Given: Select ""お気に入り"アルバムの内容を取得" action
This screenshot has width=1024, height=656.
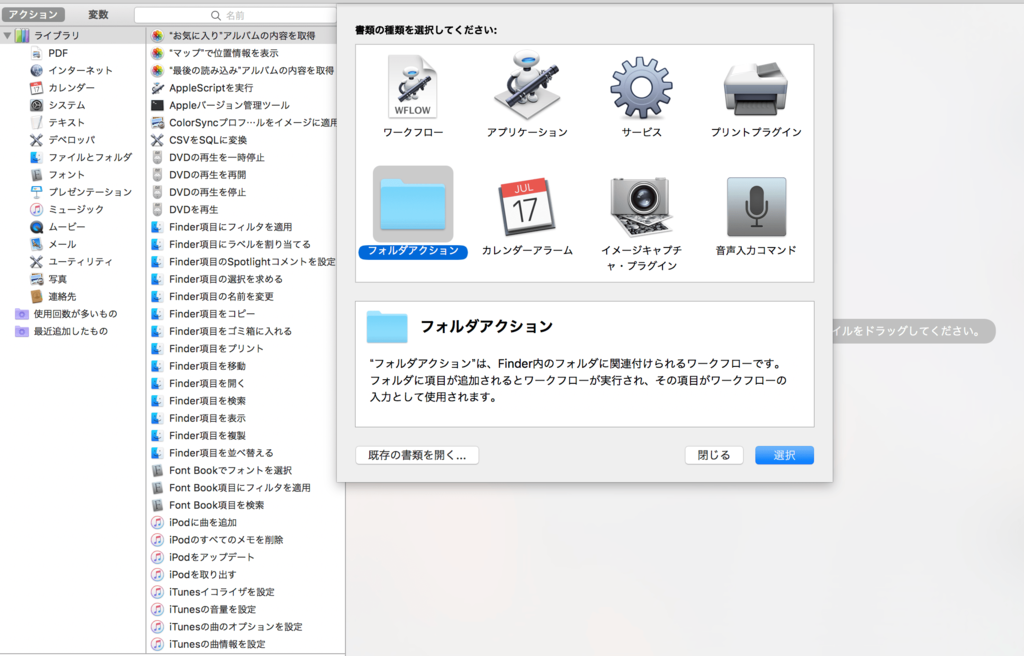Looking at the screenshot, I should pos(242,35).
